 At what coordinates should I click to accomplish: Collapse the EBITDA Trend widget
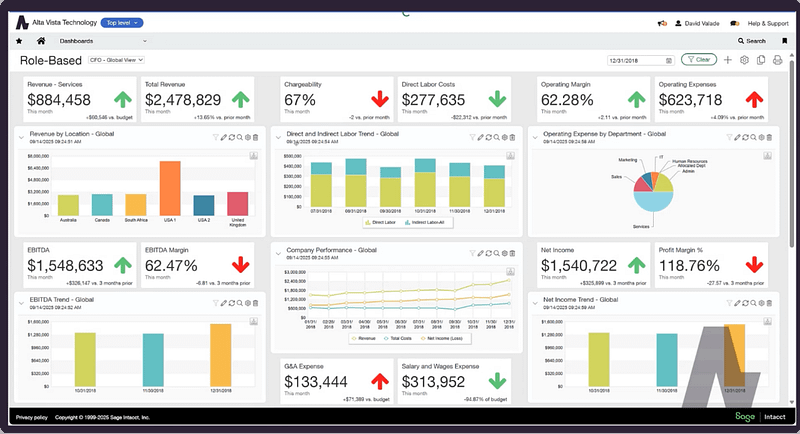tap(21, 299)
